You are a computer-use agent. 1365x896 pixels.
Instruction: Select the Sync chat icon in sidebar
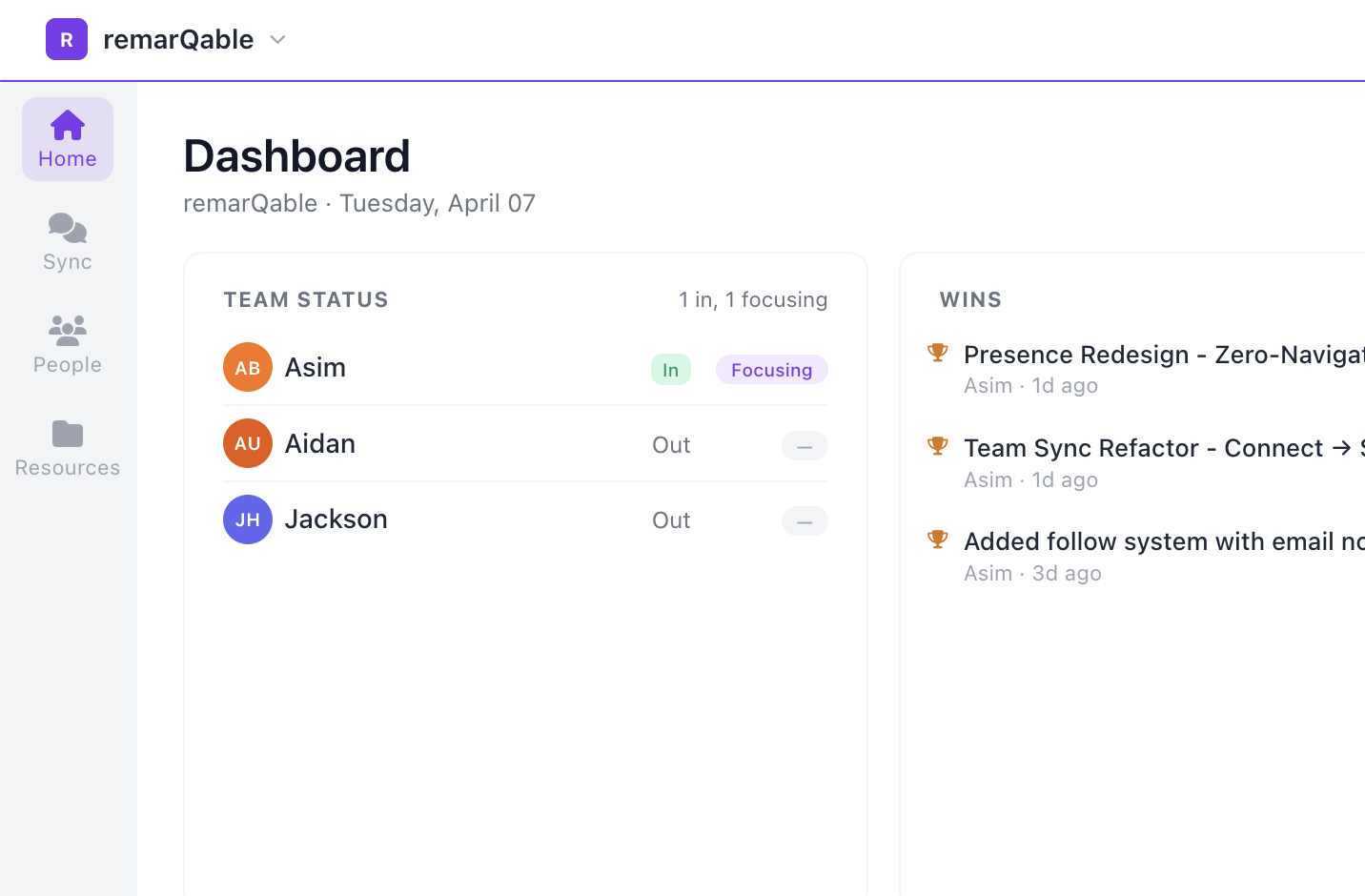coord(67,228)
